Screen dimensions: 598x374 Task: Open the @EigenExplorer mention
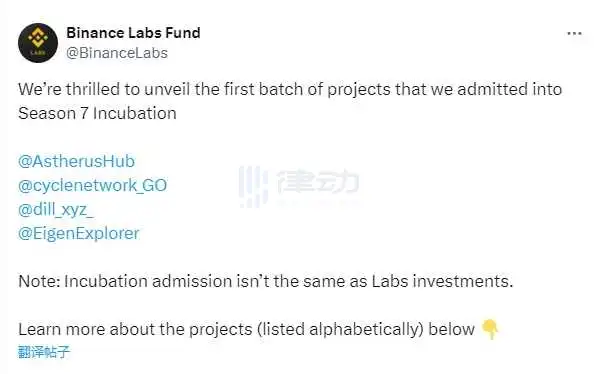click(x=79, y=233)
